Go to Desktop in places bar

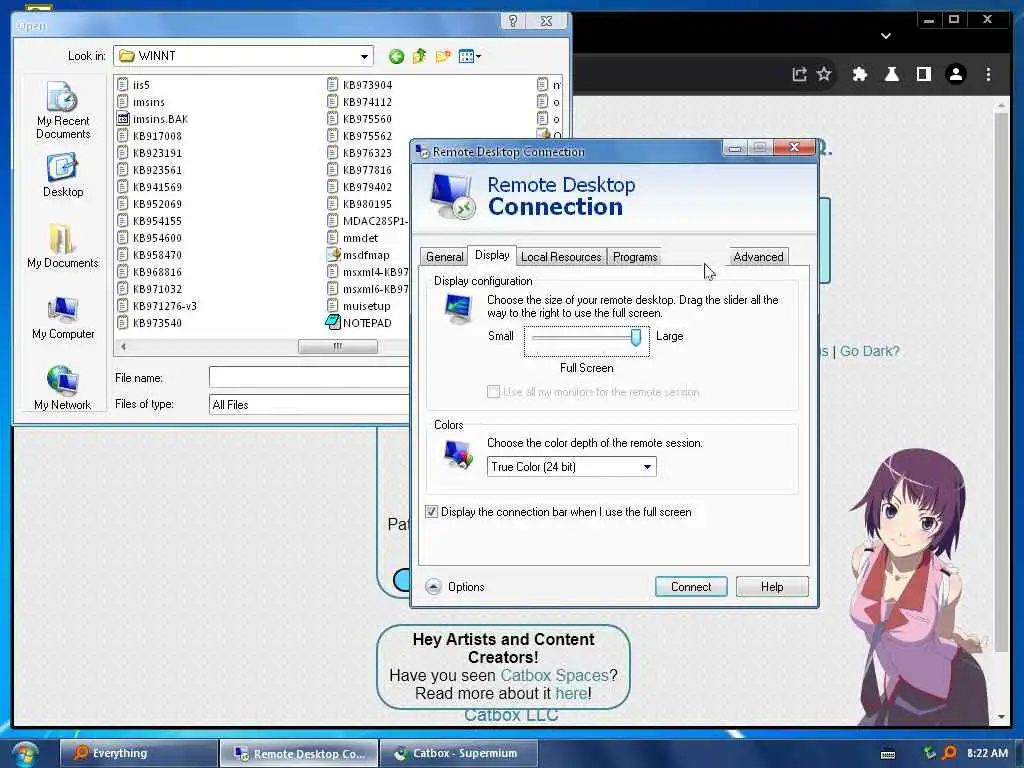[63, 175]
